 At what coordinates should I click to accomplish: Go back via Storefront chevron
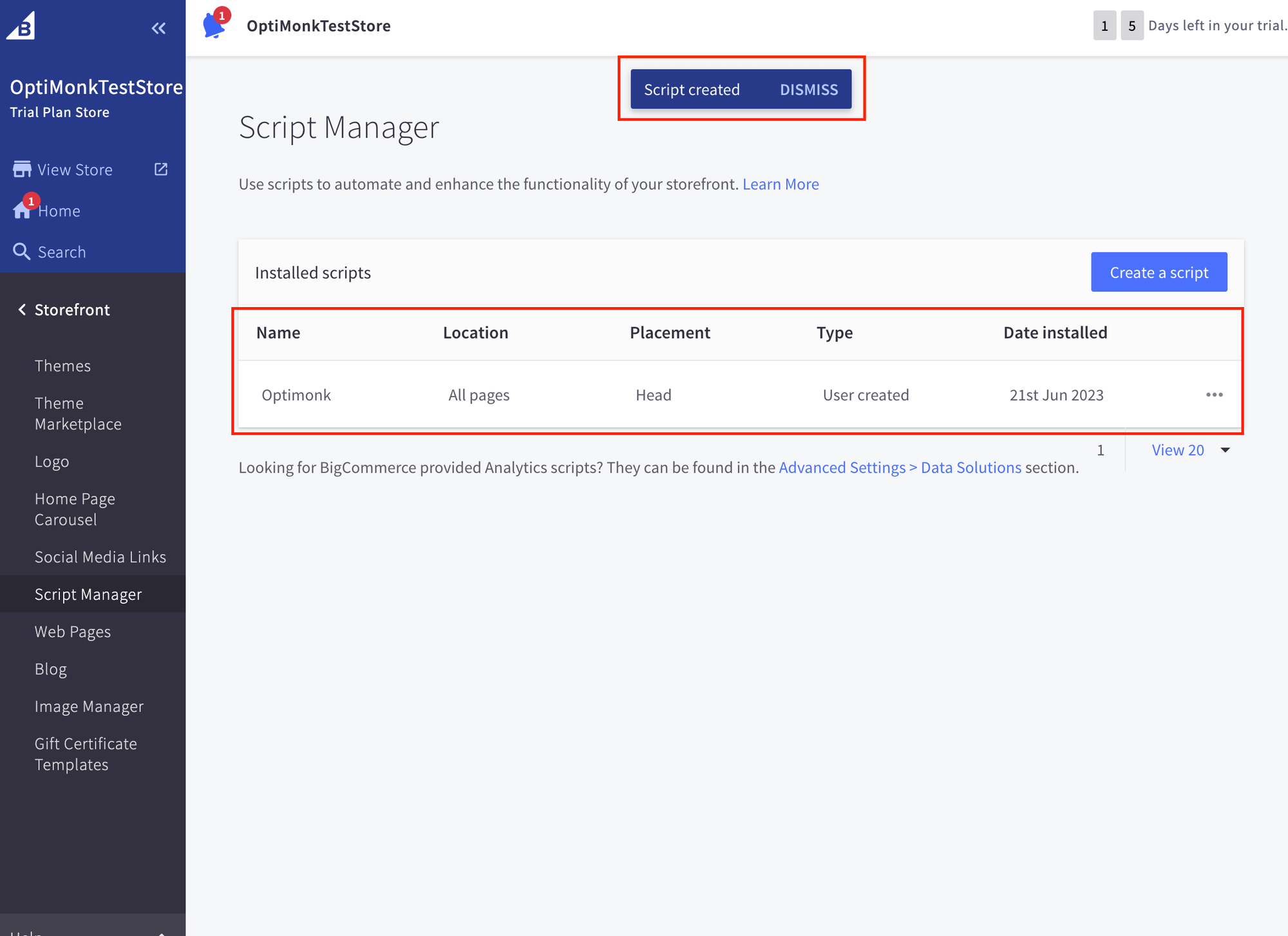point(22,310)
